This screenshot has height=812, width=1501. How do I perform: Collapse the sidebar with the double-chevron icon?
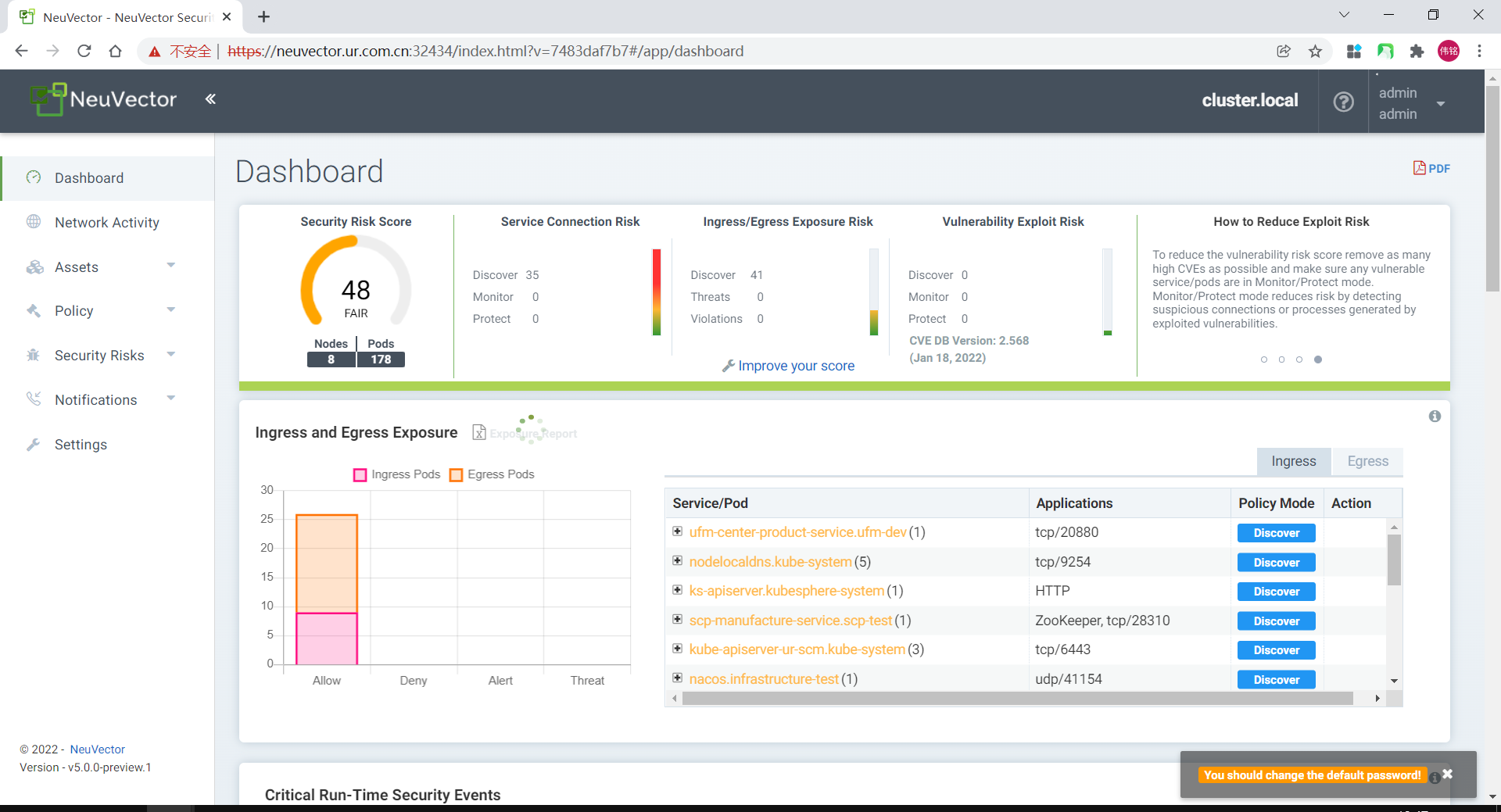point(210,99)
